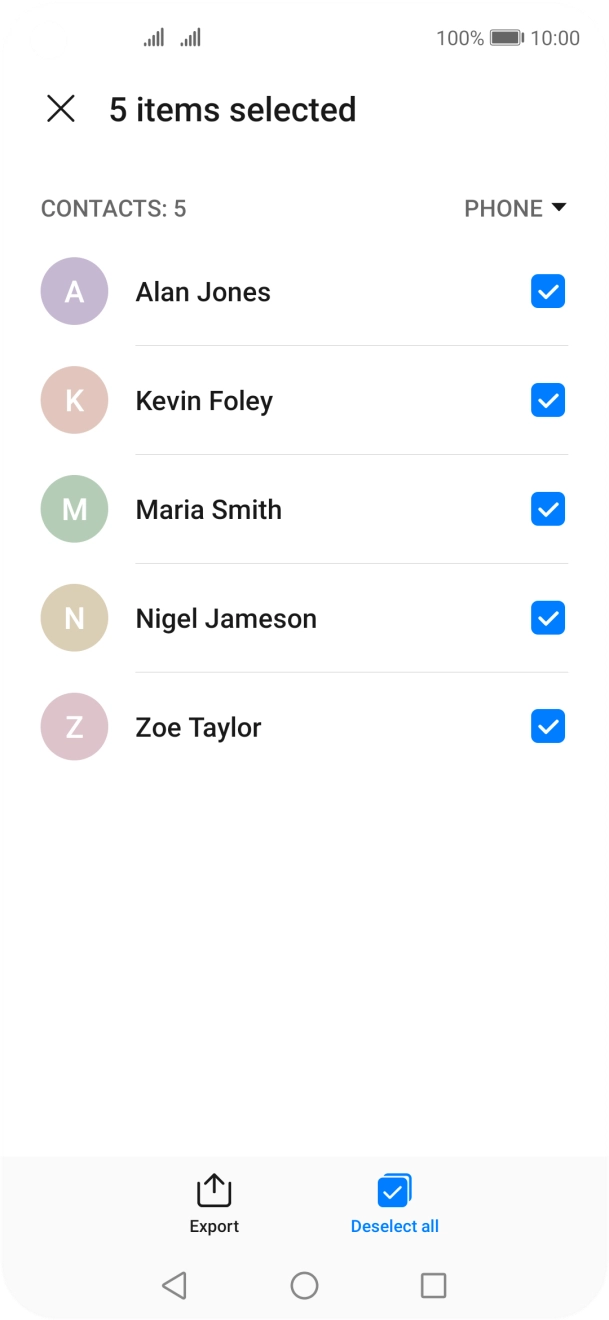Tap the Deselect all icon

coord(394,1191)
